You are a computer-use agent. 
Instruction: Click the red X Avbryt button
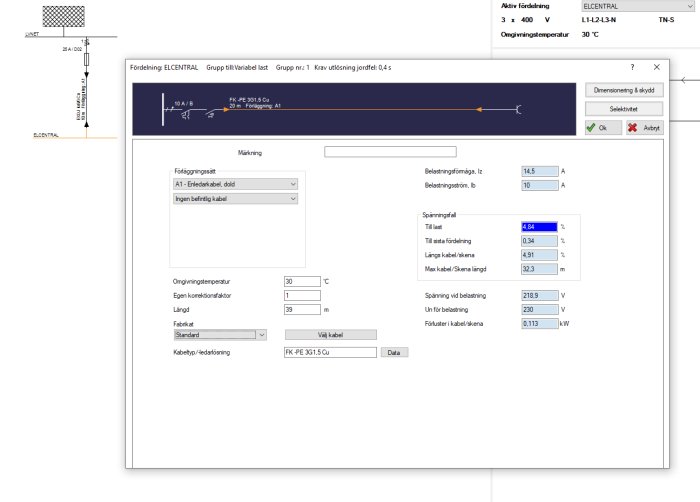click(x=645, y=128)
